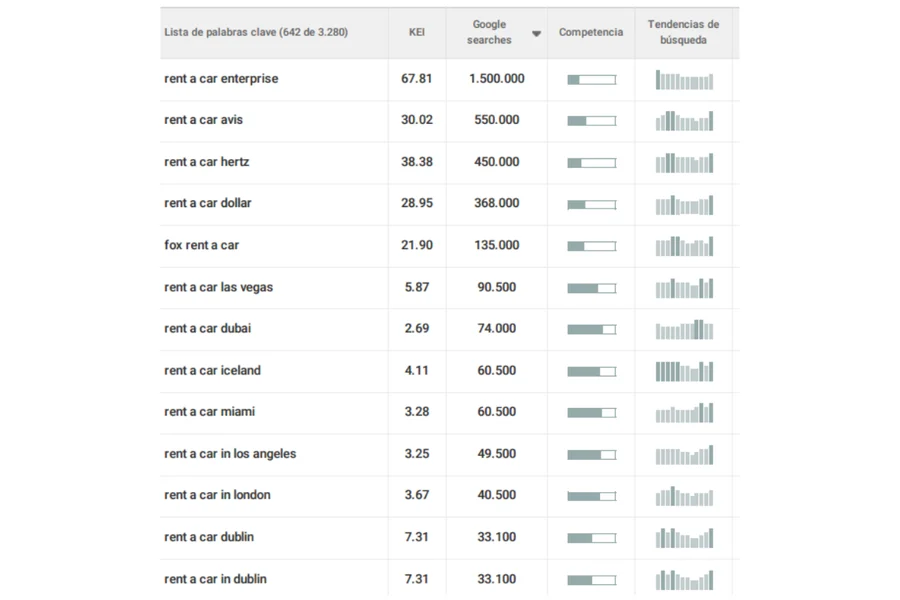This screenshot has height=600, width=900.
Task: Open trend chart for rent a car dubai
Action: (684, 330)
